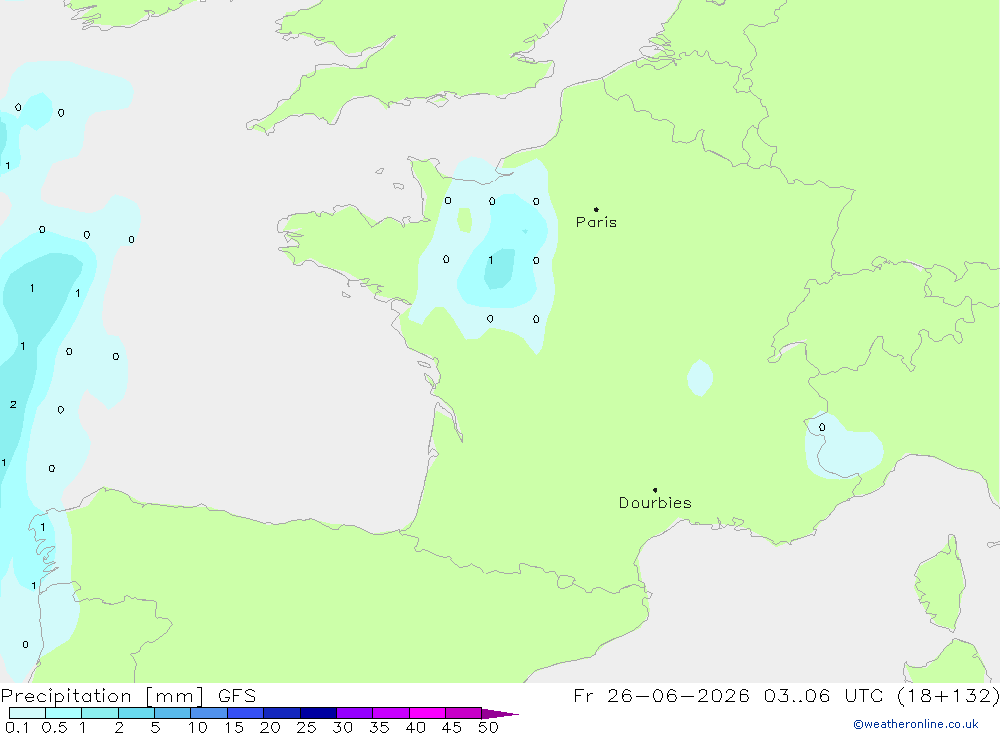Viewport: 1000px width, 733px height.
Task: Click the Dourbies location label
Action: tap(655, 503)
